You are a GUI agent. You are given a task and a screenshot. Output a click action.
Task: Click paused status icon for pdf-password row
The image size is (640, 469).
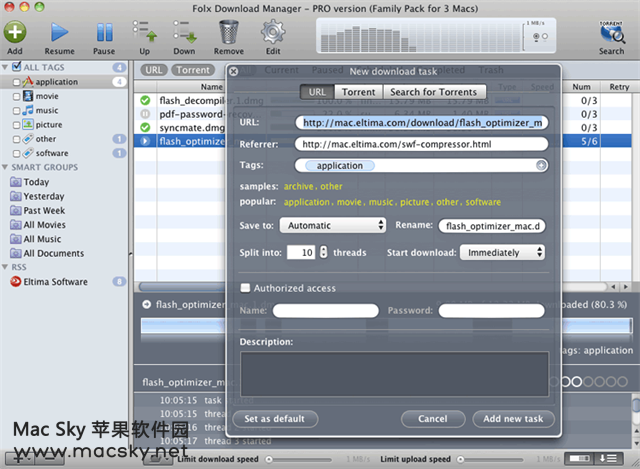pos(145,114)
